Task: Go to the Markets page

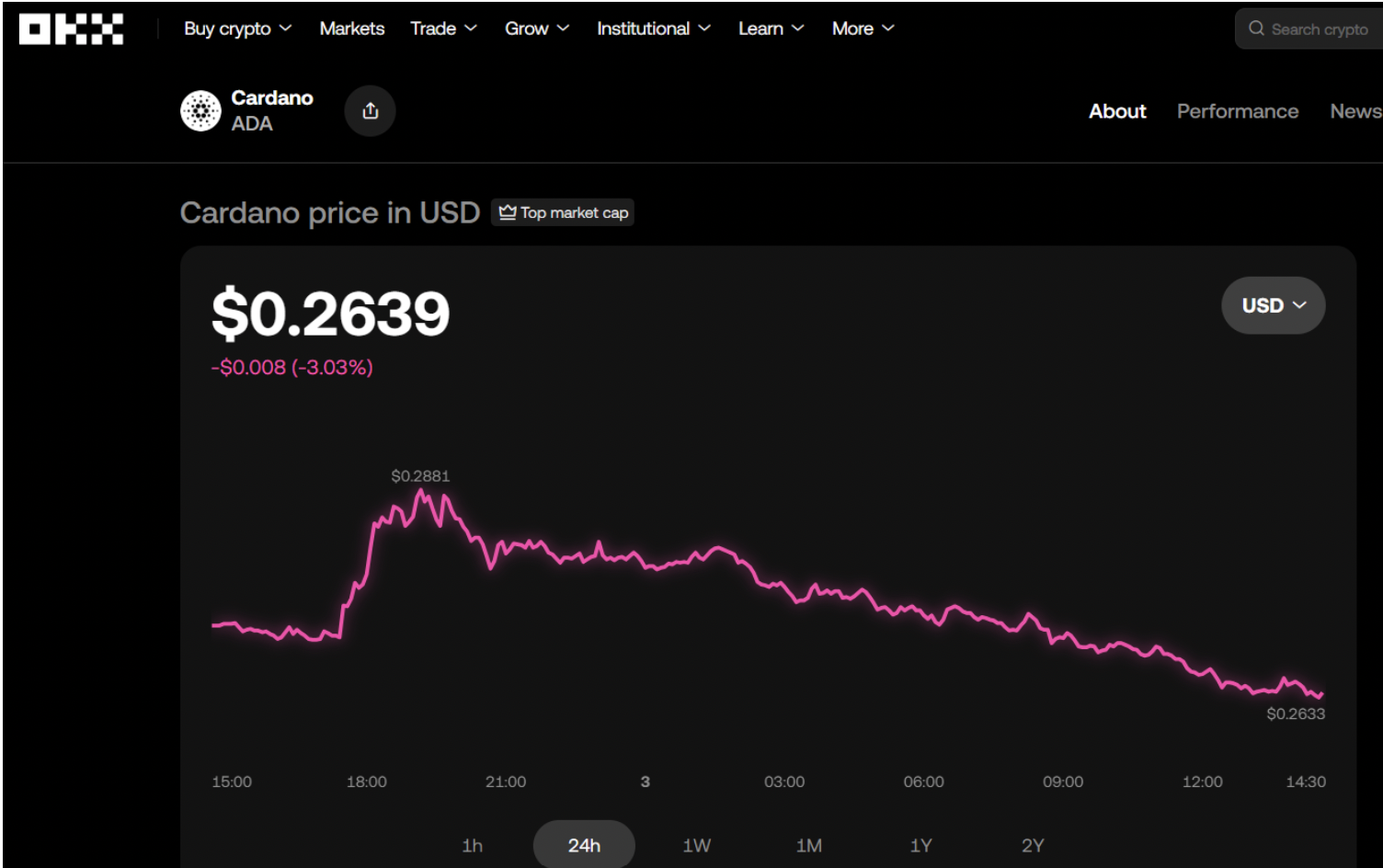Action: 352,29
